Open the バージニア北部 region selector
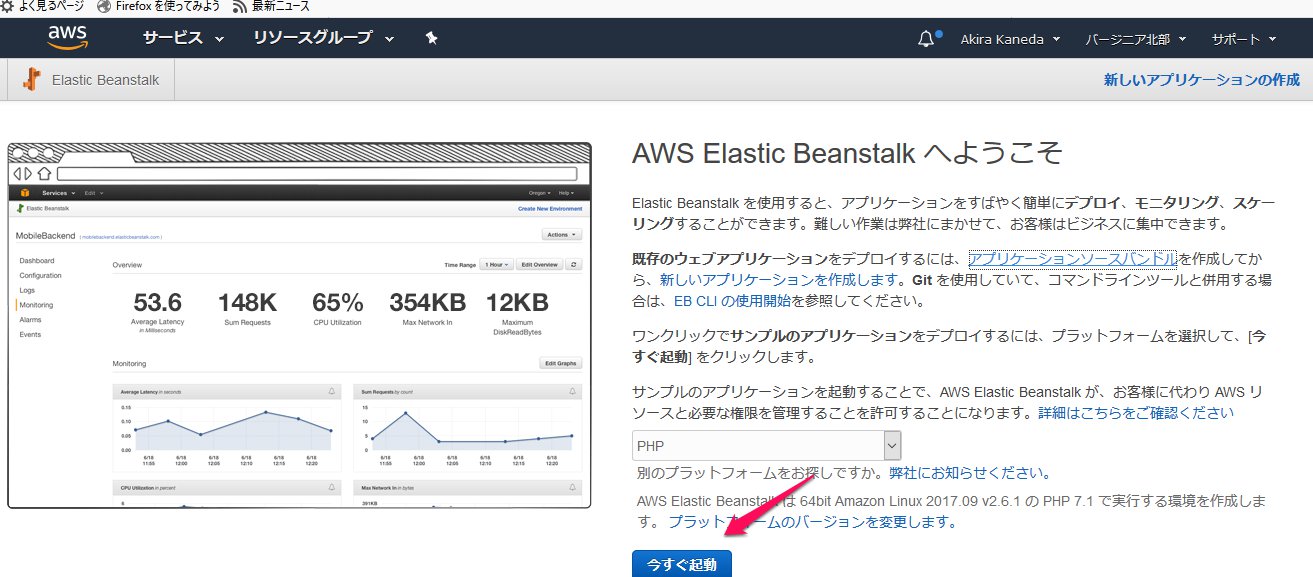The image size is (1313, 577). coord(1135,39)
